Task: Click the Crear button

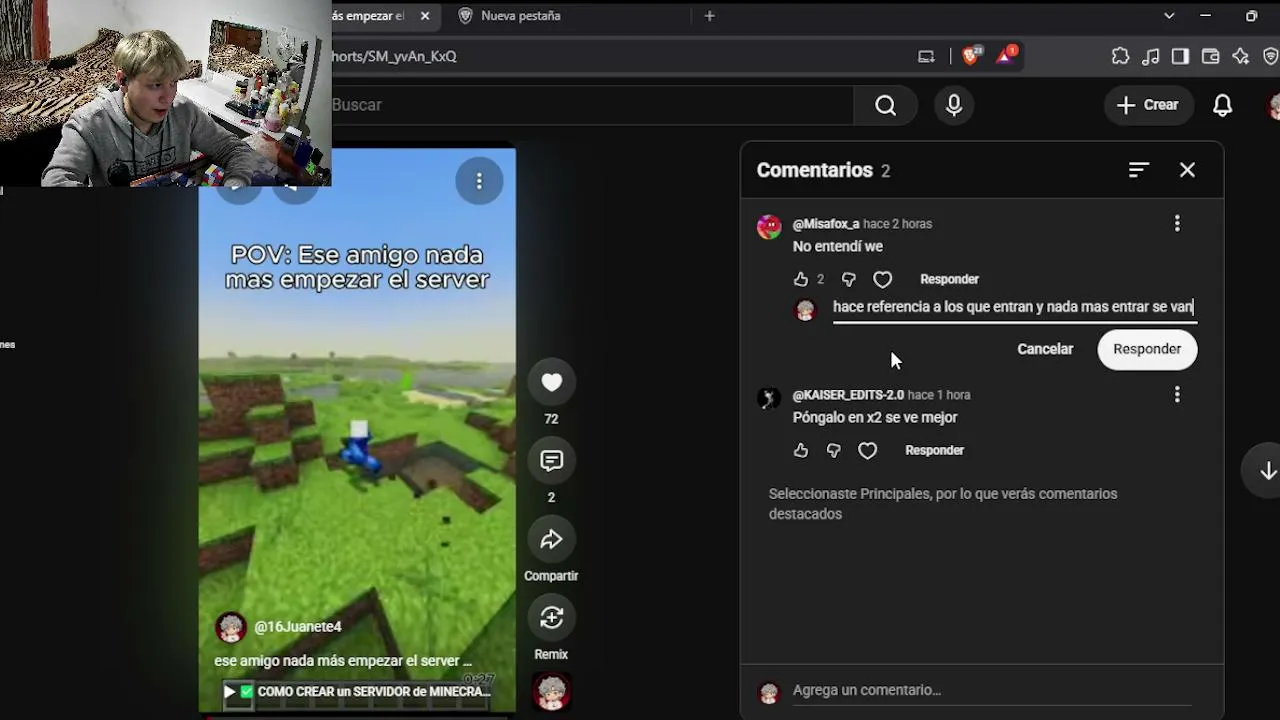Action: click(1147, 105)
